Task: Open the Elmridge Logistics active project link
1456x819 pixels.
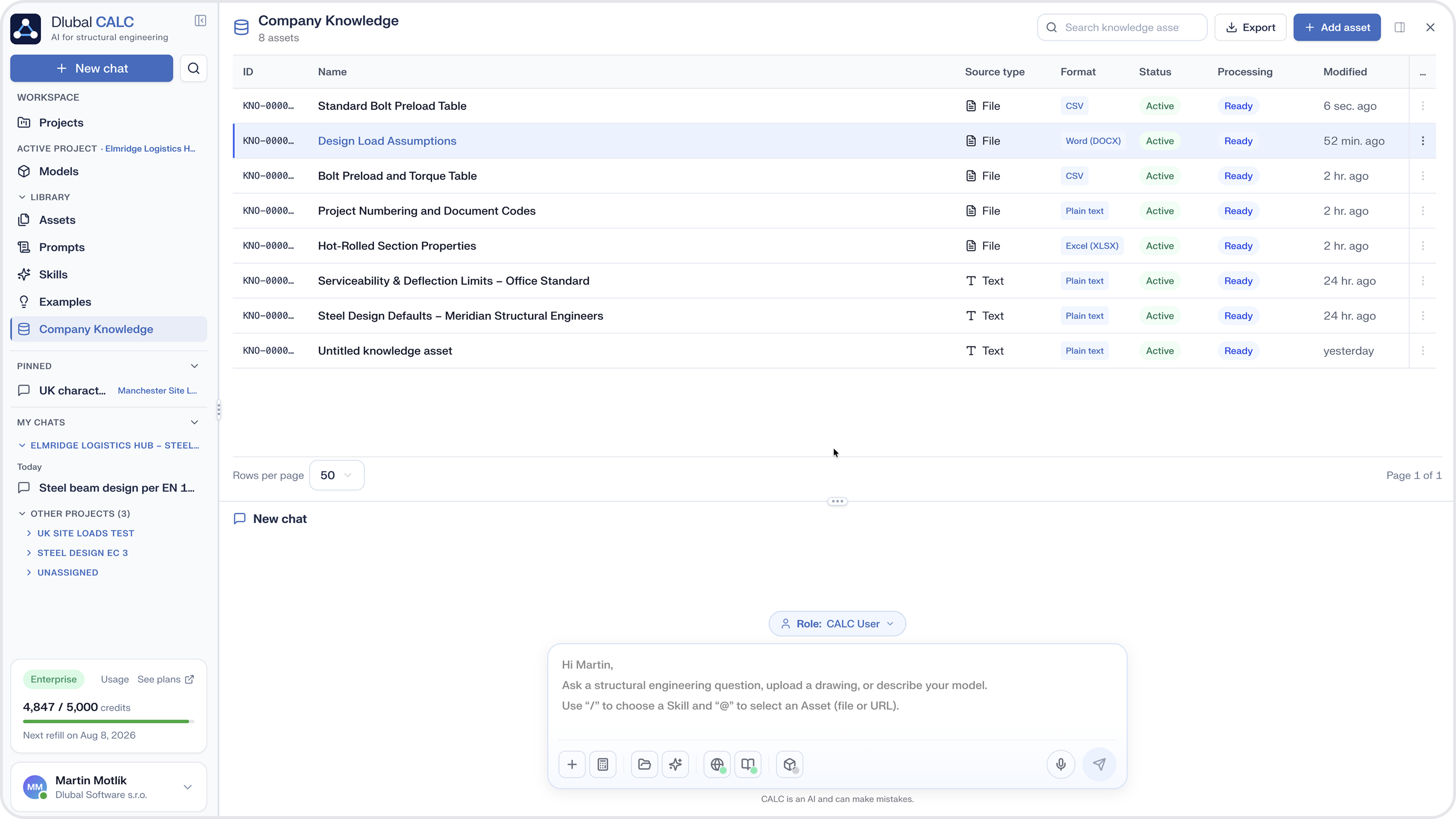Action: 150,149
